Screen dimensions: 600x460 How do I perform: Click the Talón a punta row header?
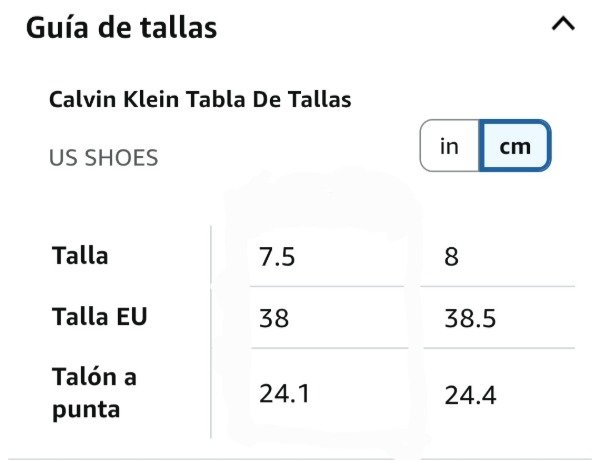tap(95, 393)
